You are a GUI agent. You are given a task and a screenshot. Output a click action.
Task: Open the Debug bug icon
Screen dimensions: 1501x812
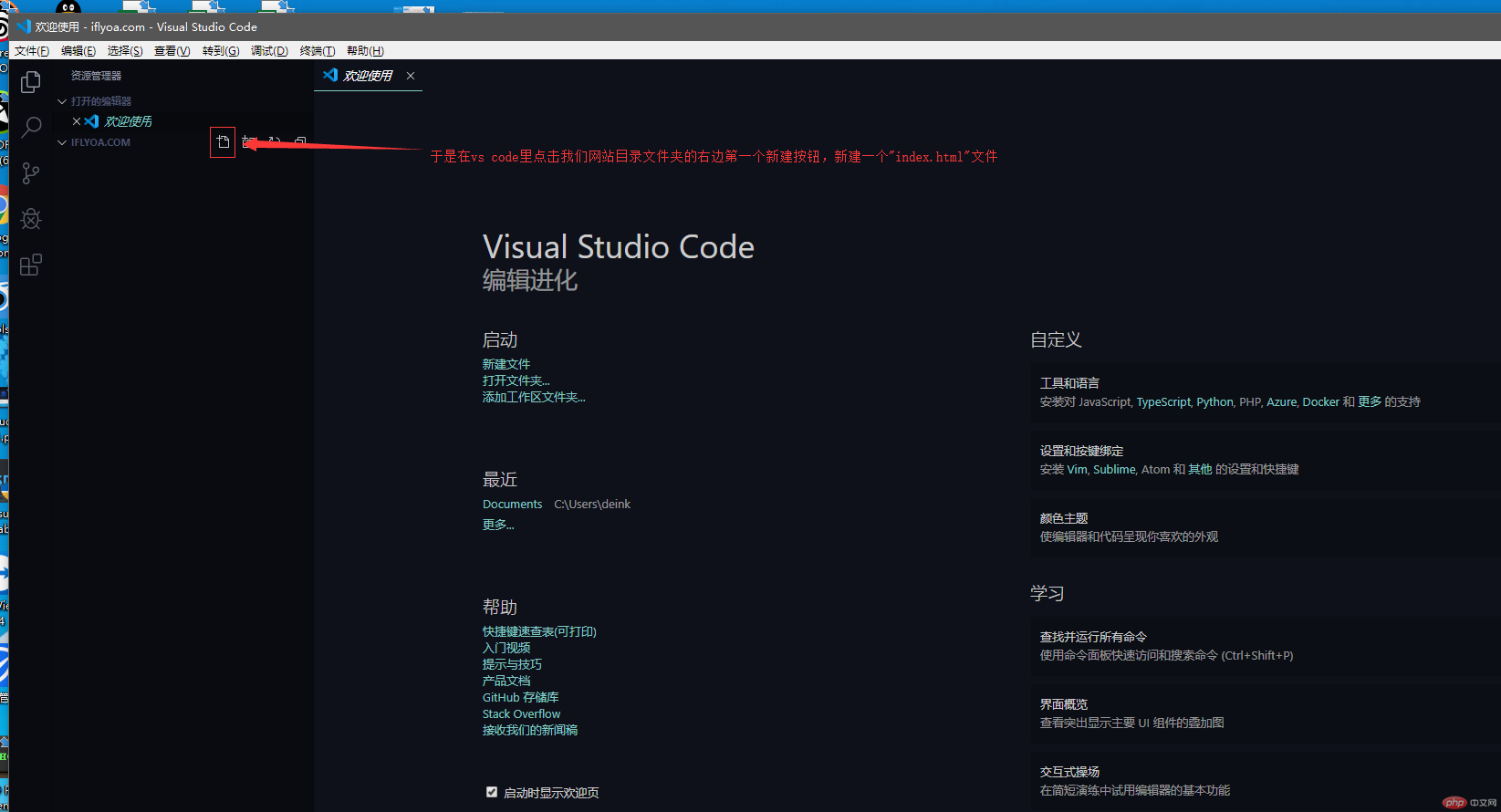pyautogui.click(x=31, y=219)
